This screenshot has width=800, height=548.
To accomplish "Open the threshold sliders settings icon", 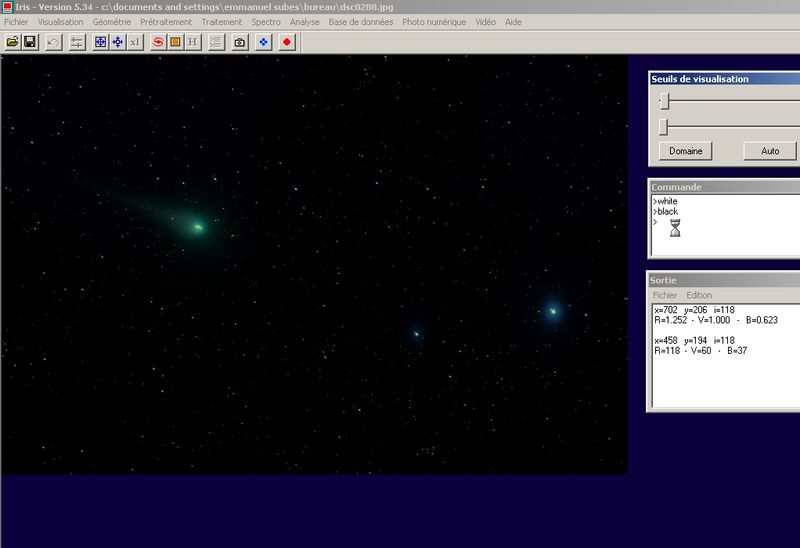I will (x=77, y=42).
